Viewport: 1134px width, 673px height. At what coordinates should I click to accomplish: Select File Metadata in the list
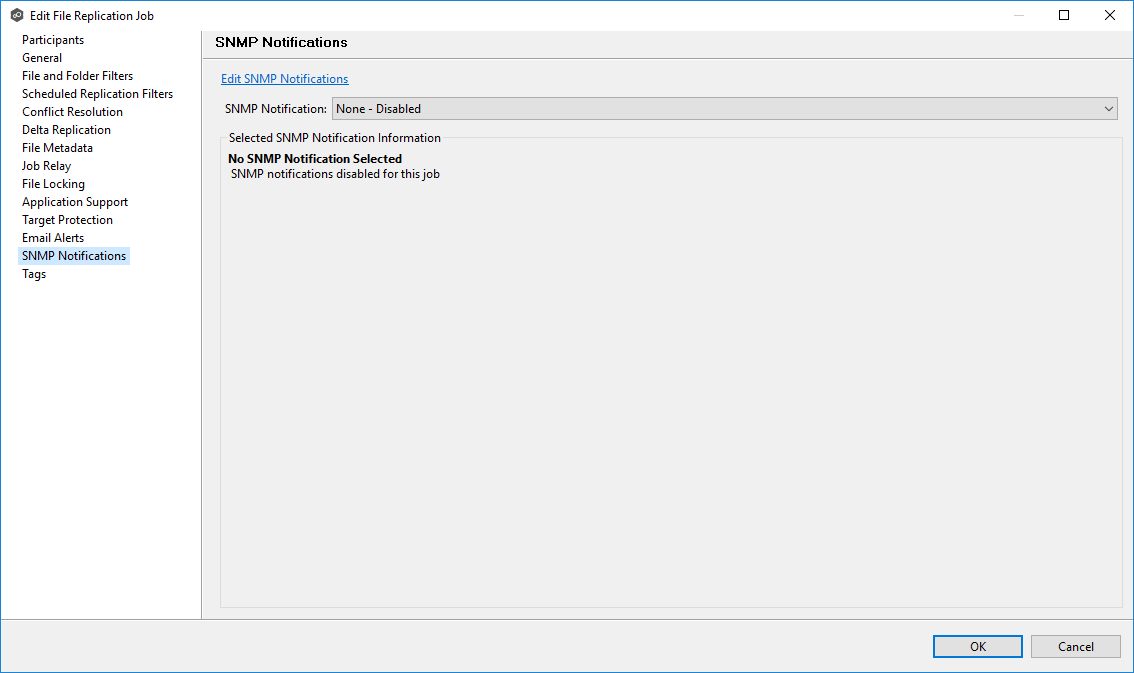click(57, 148)
